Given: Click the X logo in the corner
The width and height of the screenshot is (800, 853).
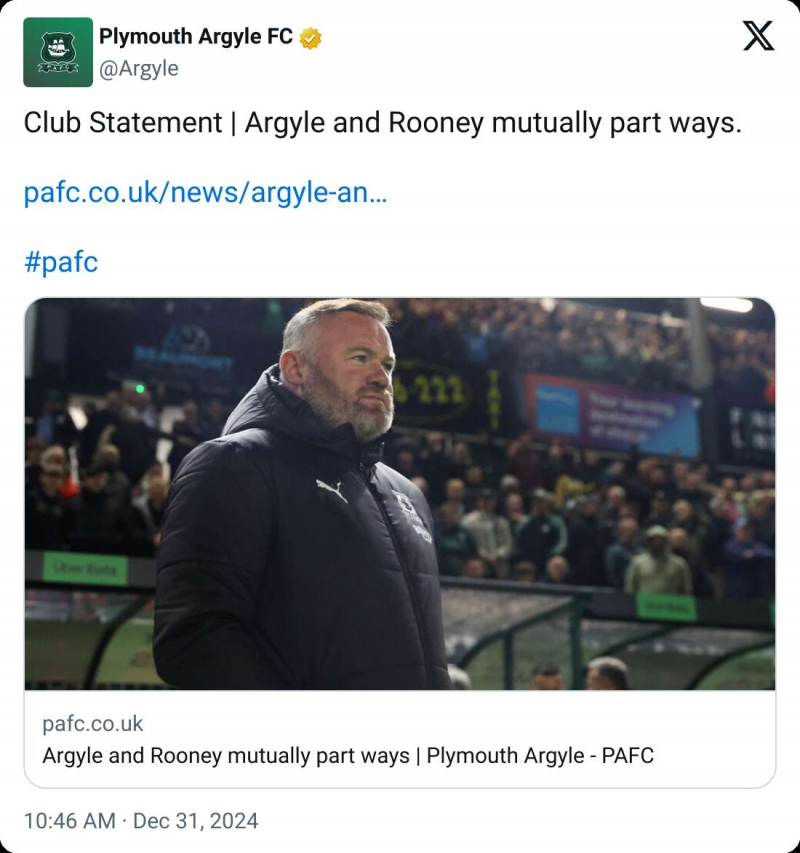Looking at the screenshot, I should point(758,36).
